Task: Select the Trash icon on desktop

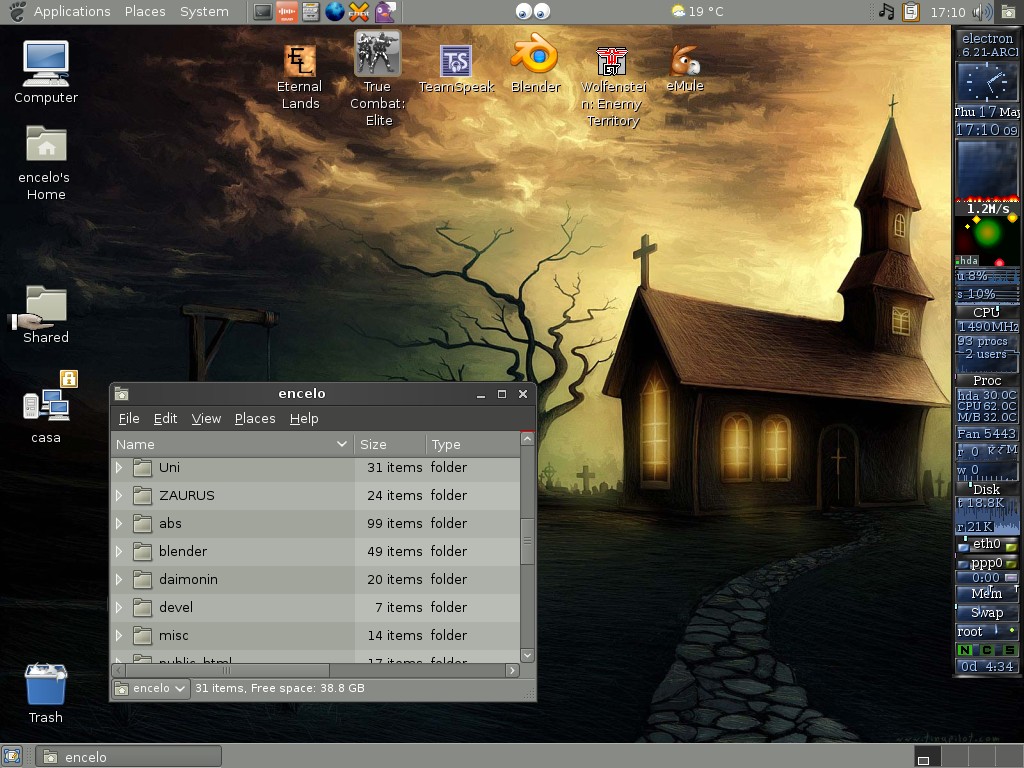Action: coord(46,694)
